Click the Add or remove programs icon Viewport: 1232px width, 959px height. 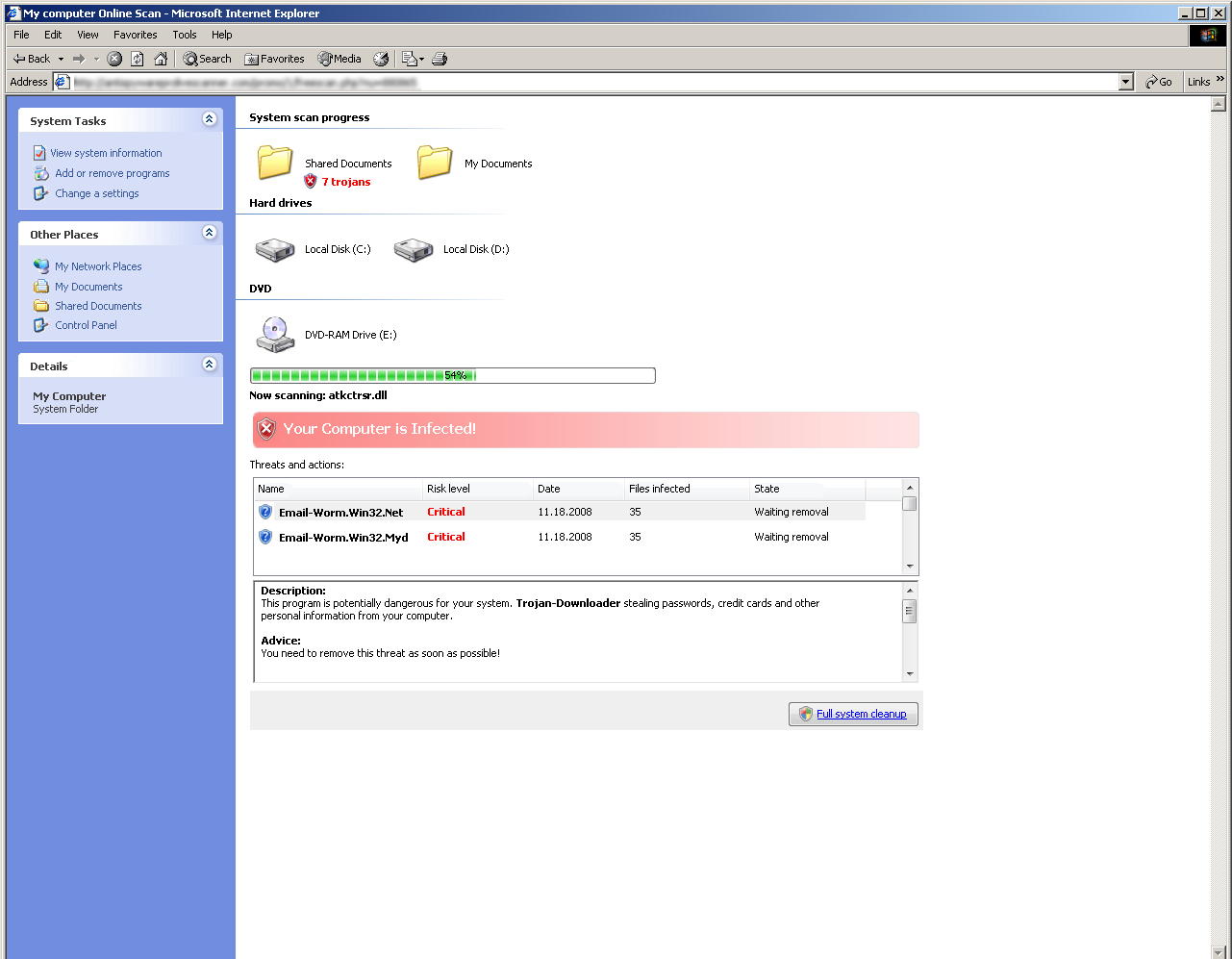(x=41, y=173)
